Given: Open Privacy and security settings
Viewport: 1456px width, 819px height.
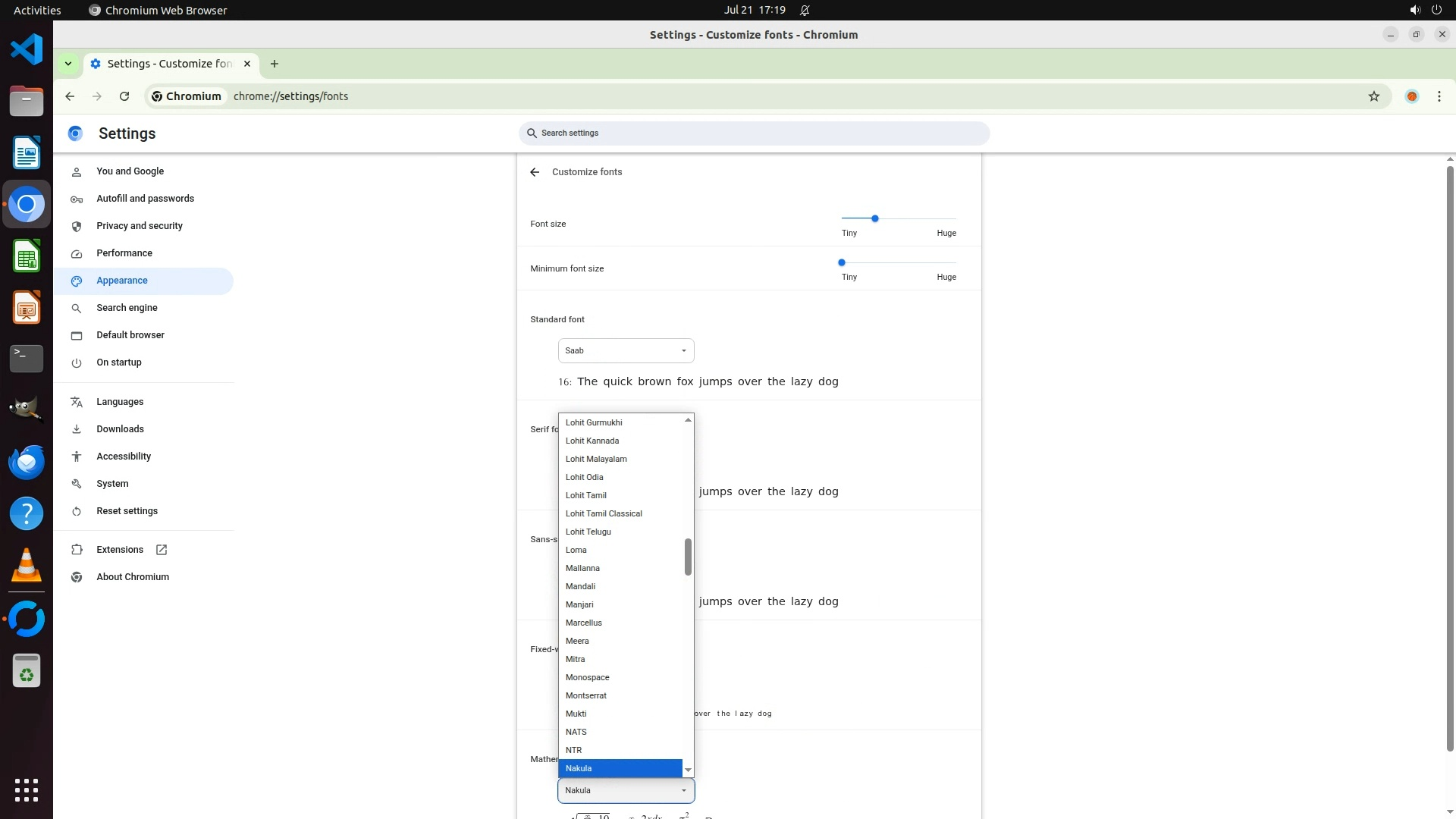Looking at the screenshot, I should click(140, 226).
